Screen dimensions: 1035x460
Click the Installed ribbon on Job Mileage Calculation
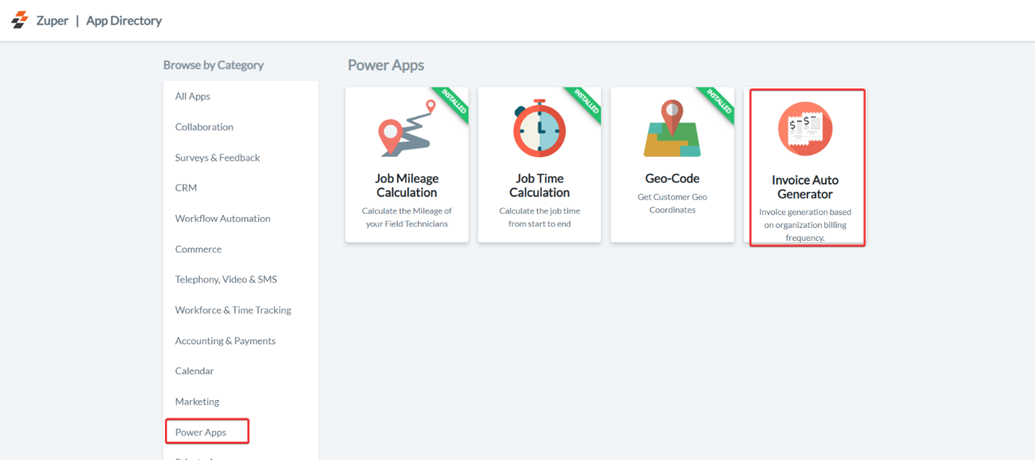(x=453, y=103)
